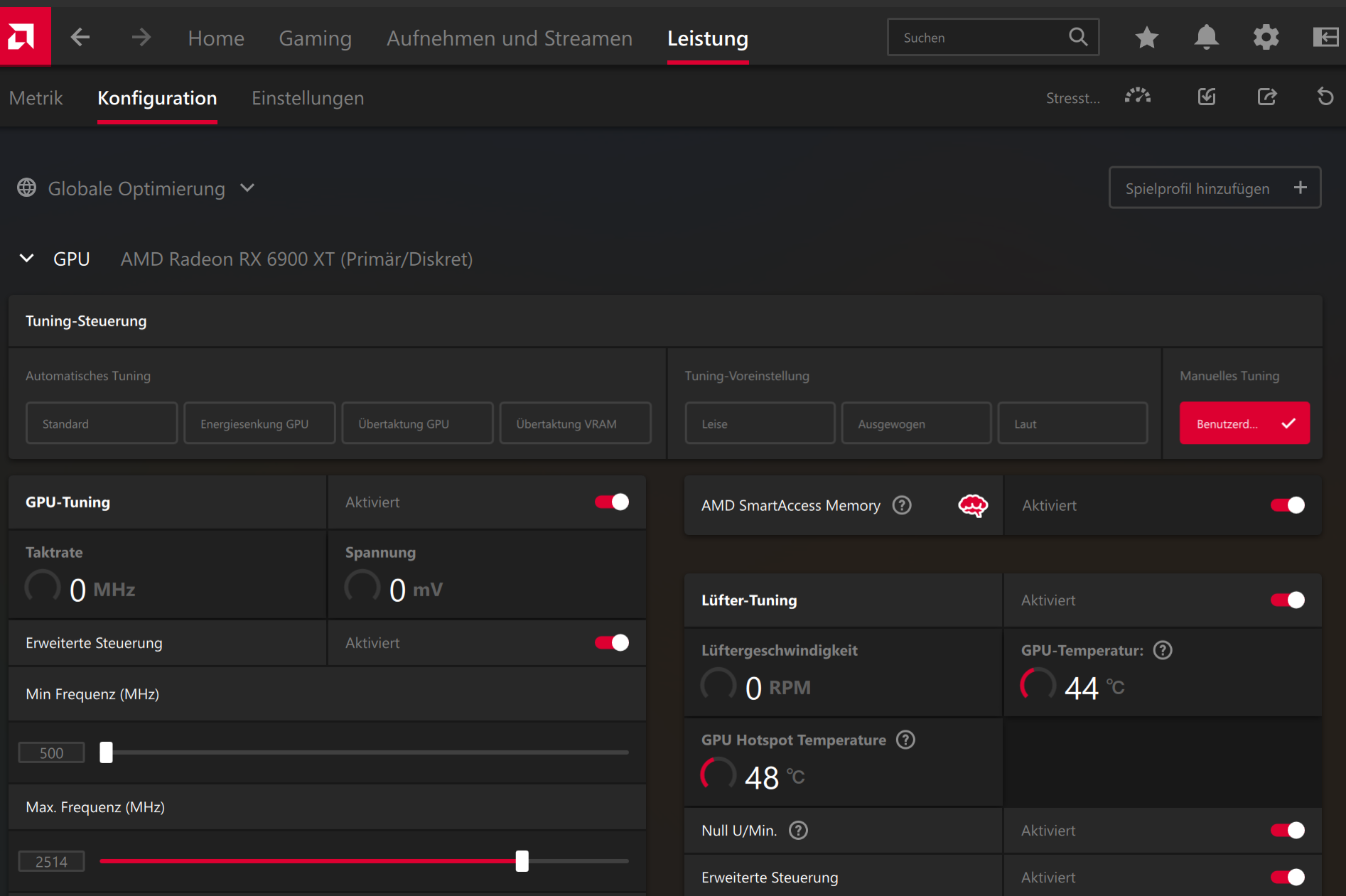Turn off AMD SmartAccess Memory toggle
Viewport: 1346px width, 896px height.
point(1287,505)
